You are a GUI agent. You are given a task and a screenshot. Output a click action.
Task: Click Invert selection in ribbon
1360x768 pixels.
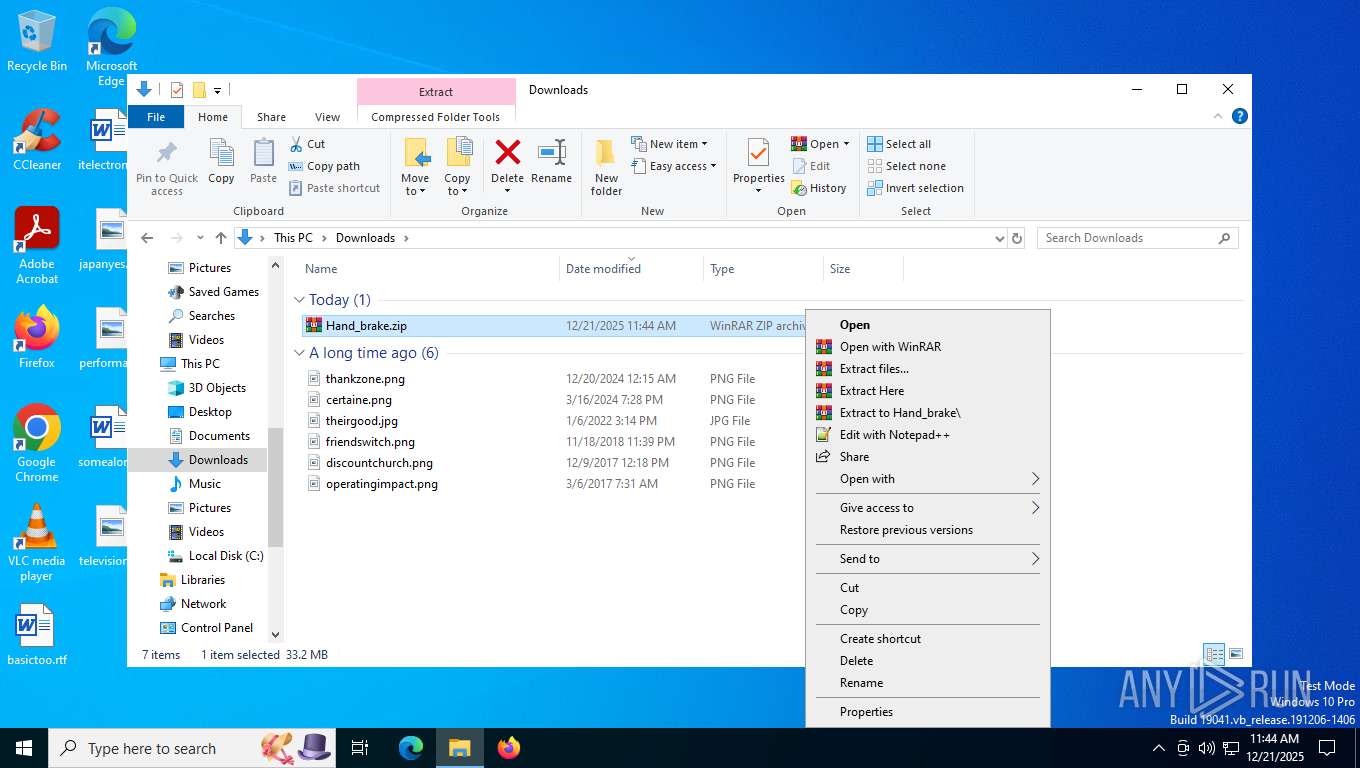tap(915, 188)
